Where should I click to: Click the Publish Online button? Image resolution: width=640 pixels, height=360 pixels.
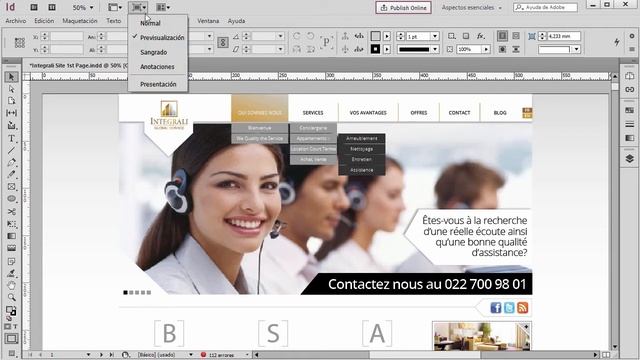[x=403, y=7]
